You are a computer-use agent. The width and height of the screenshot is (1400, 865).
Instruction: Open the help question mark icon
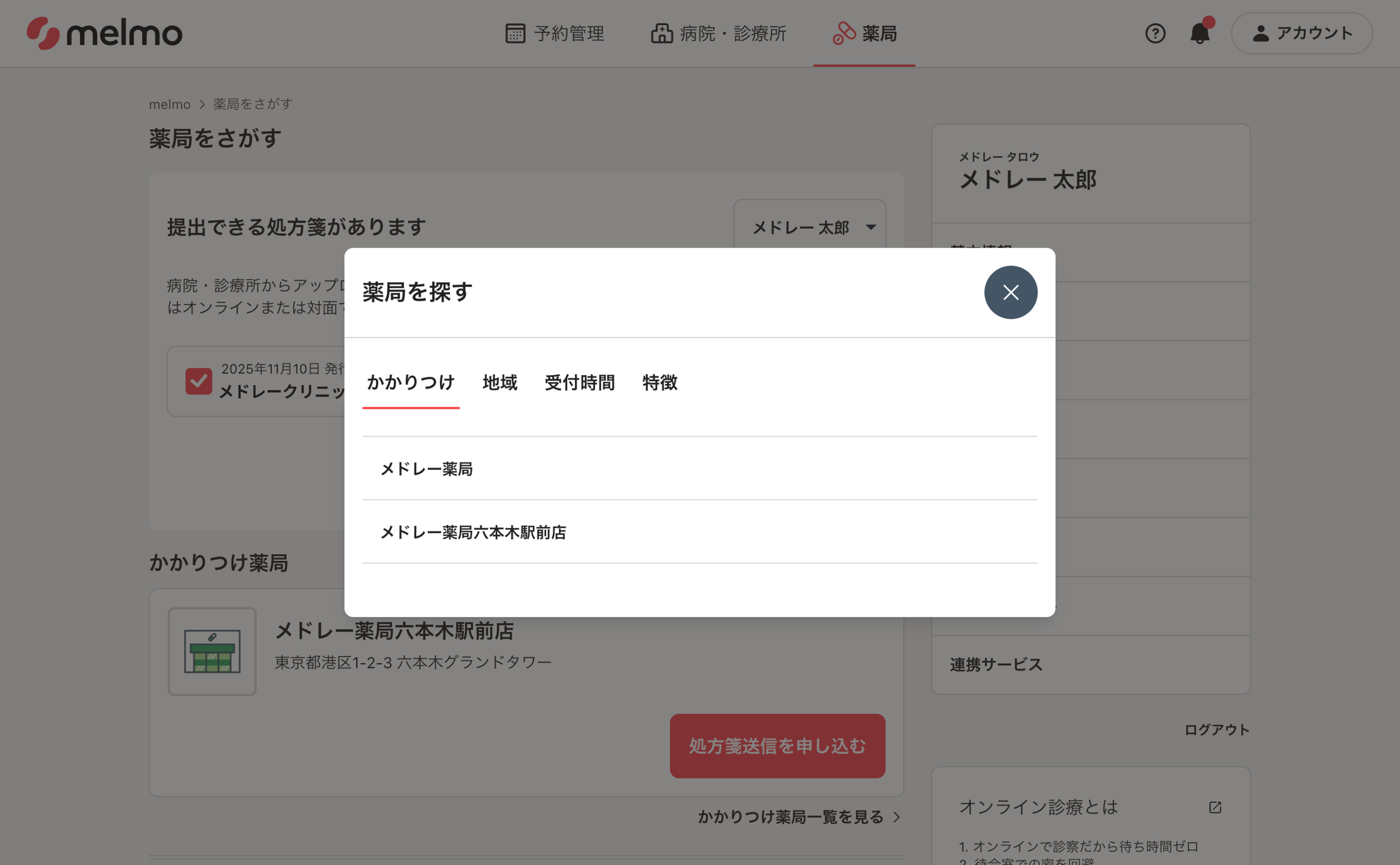tap(1155, 33)
